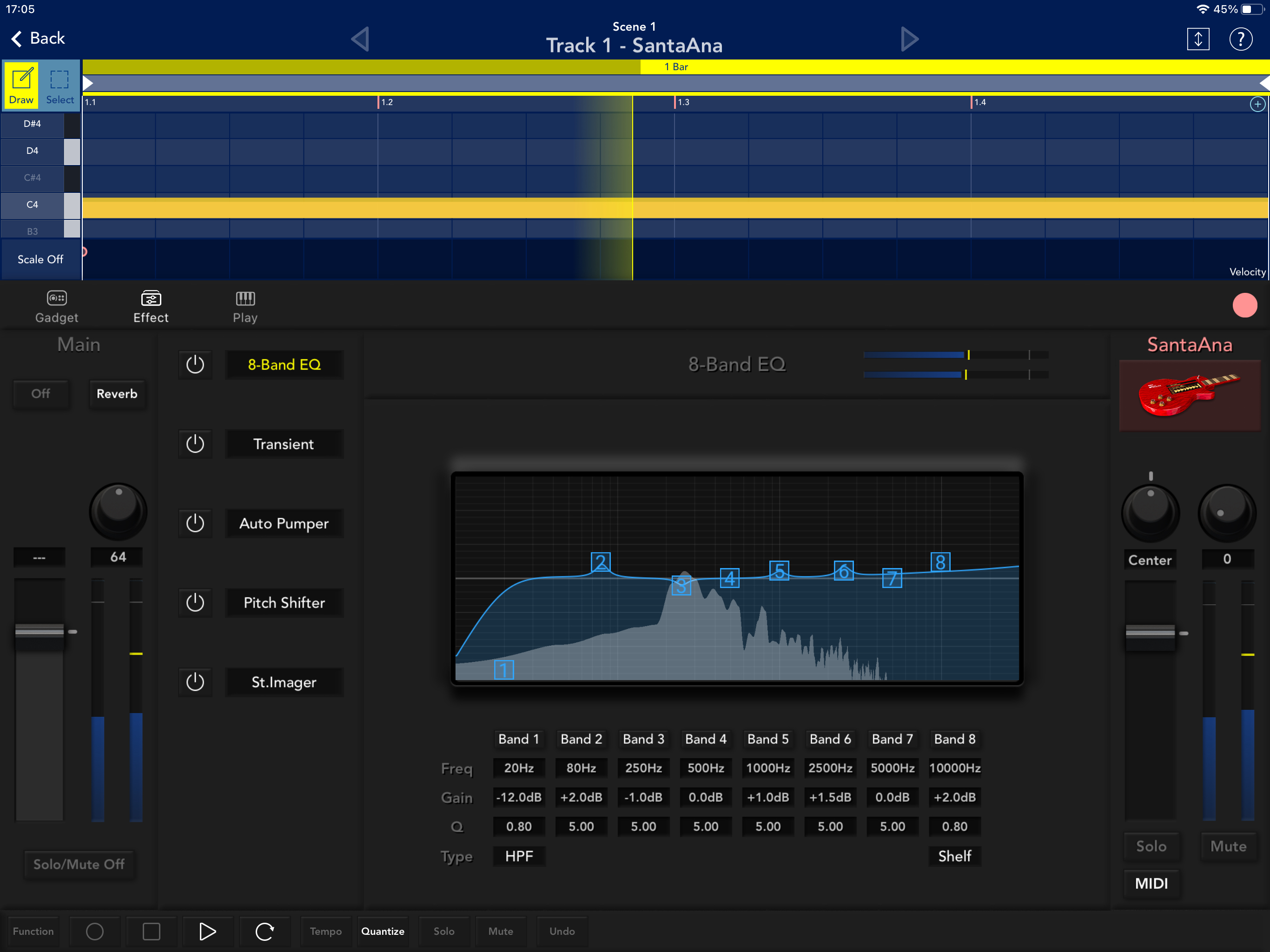Select EQ node 1 on graph
This screenshot has height=952, width=1270.
coord(504,670)
